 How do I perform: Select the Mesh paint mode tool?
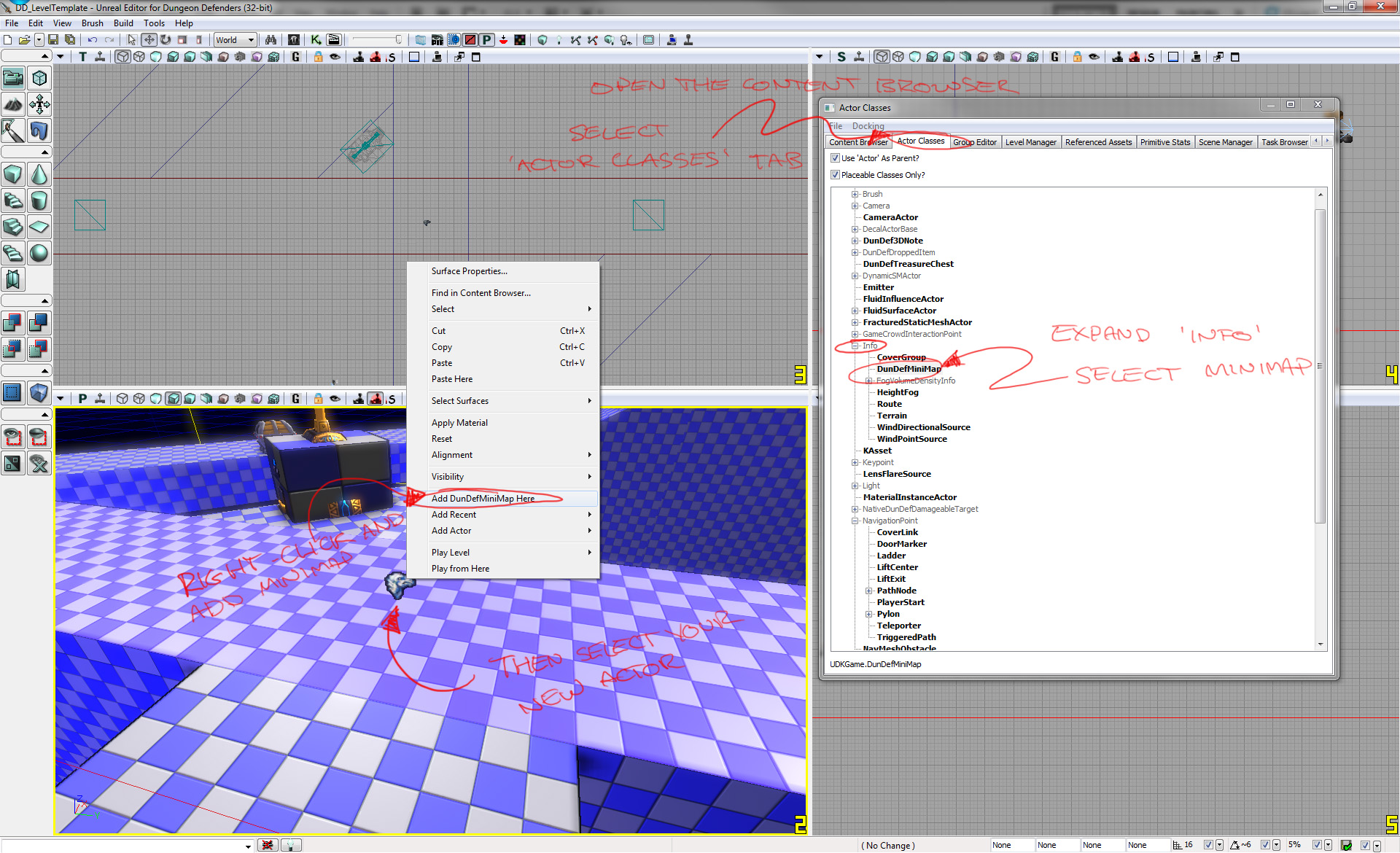(13, 131)
